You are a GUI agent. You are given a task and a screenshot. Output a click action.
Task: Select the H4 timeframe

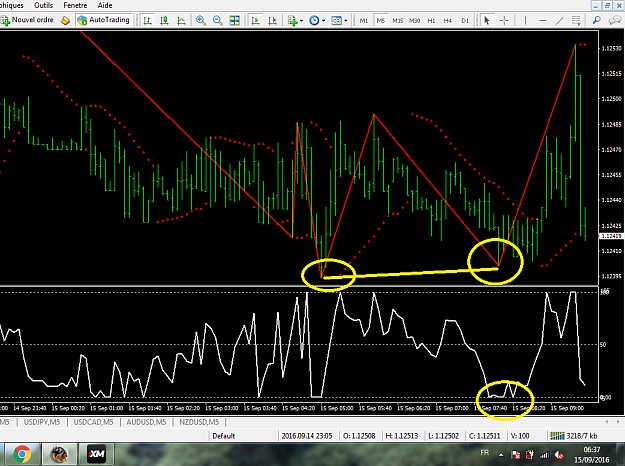tap(448, 20)
